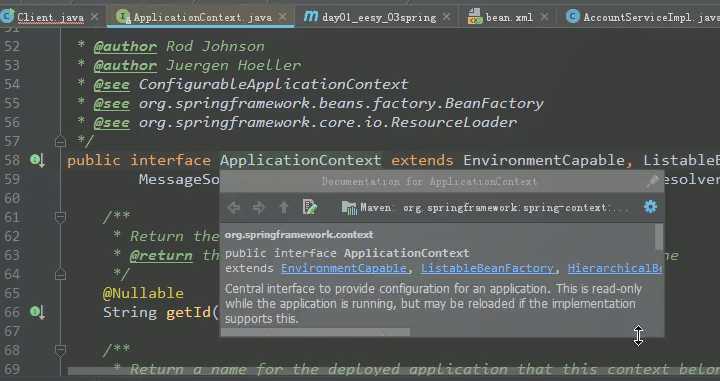Click line number 66 in gutter
The height and width of the screenshot is (381, 720).
click(12, 313)
